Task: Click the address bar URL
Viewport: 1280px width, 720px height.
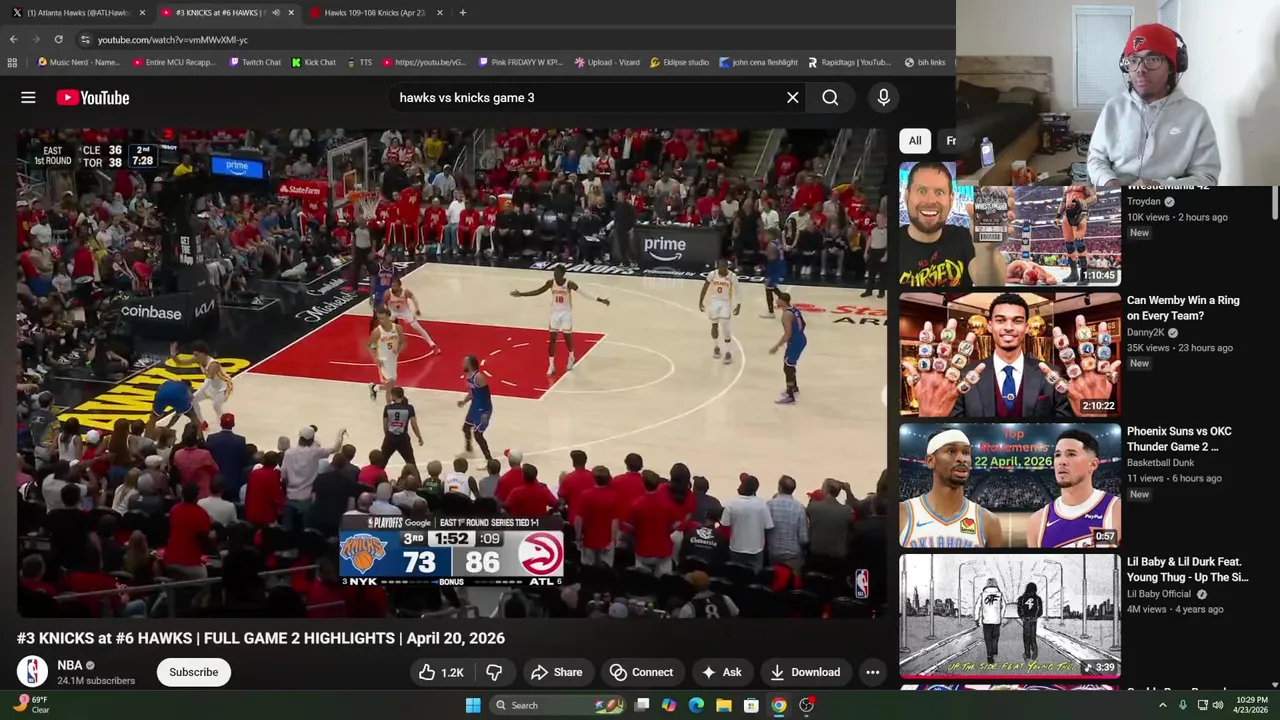Action: point(173,40)
